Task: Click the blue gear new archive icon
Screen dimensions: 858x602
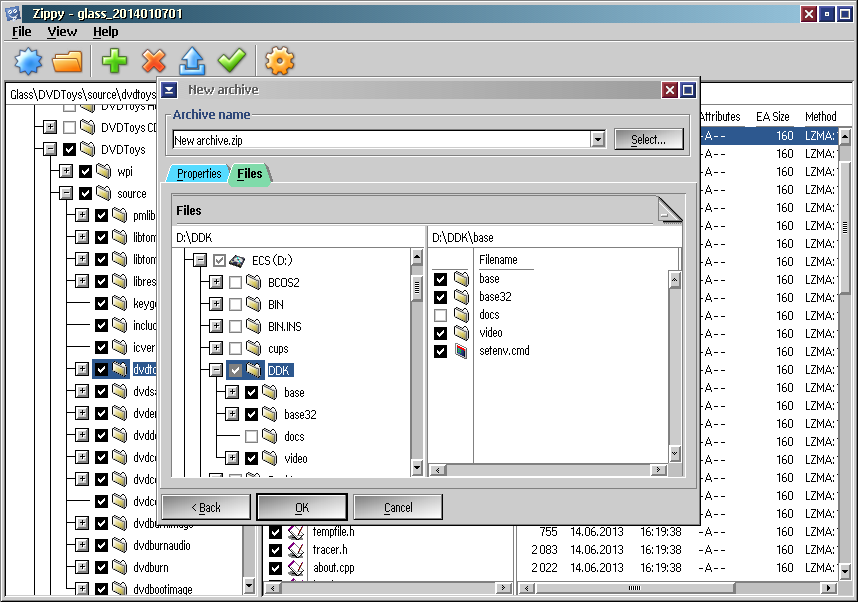Action: pyautogui.click(x=29, y=61)
